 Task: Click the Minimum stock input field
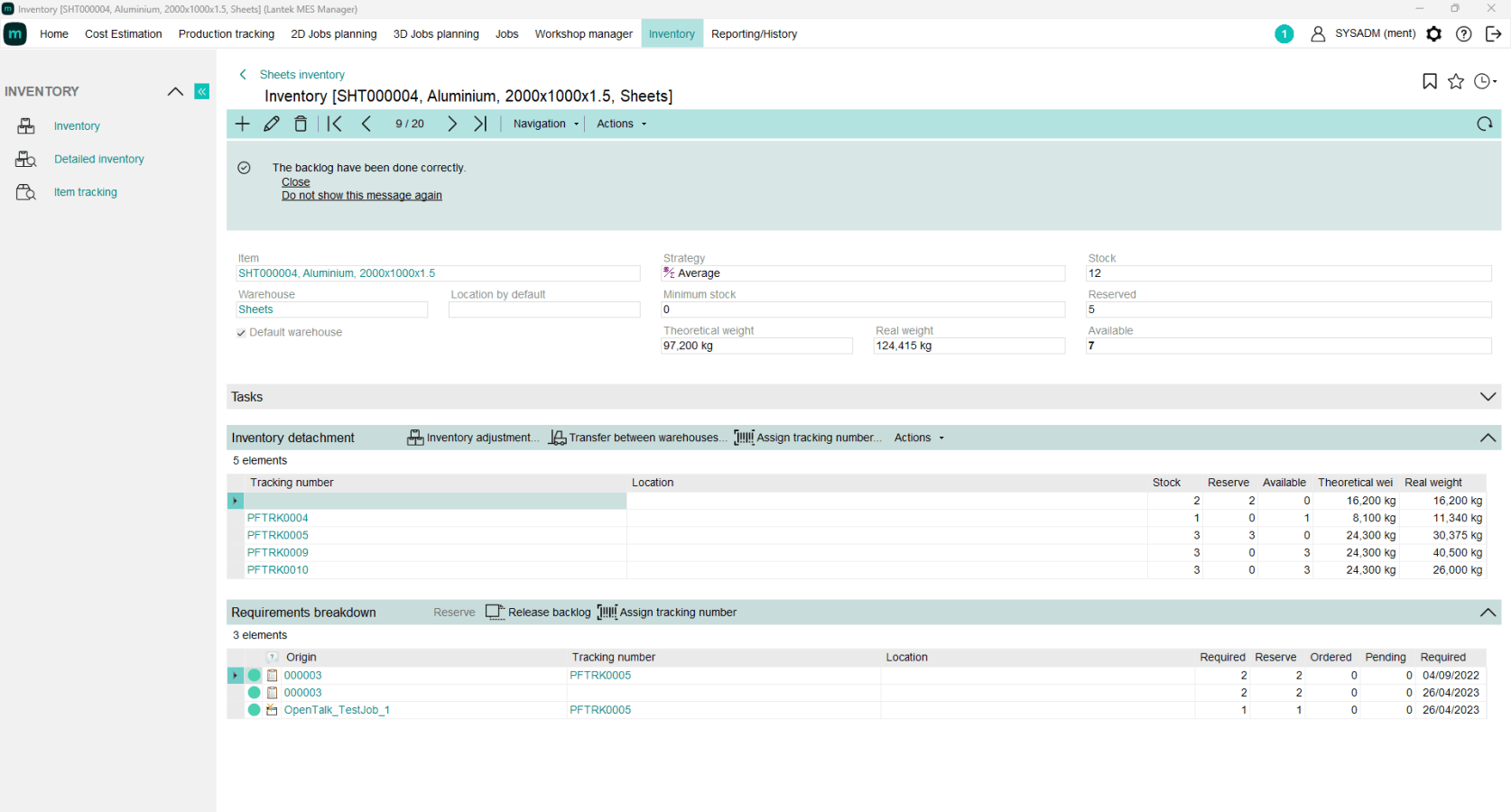pyautogui.click(x=862, y=309)
